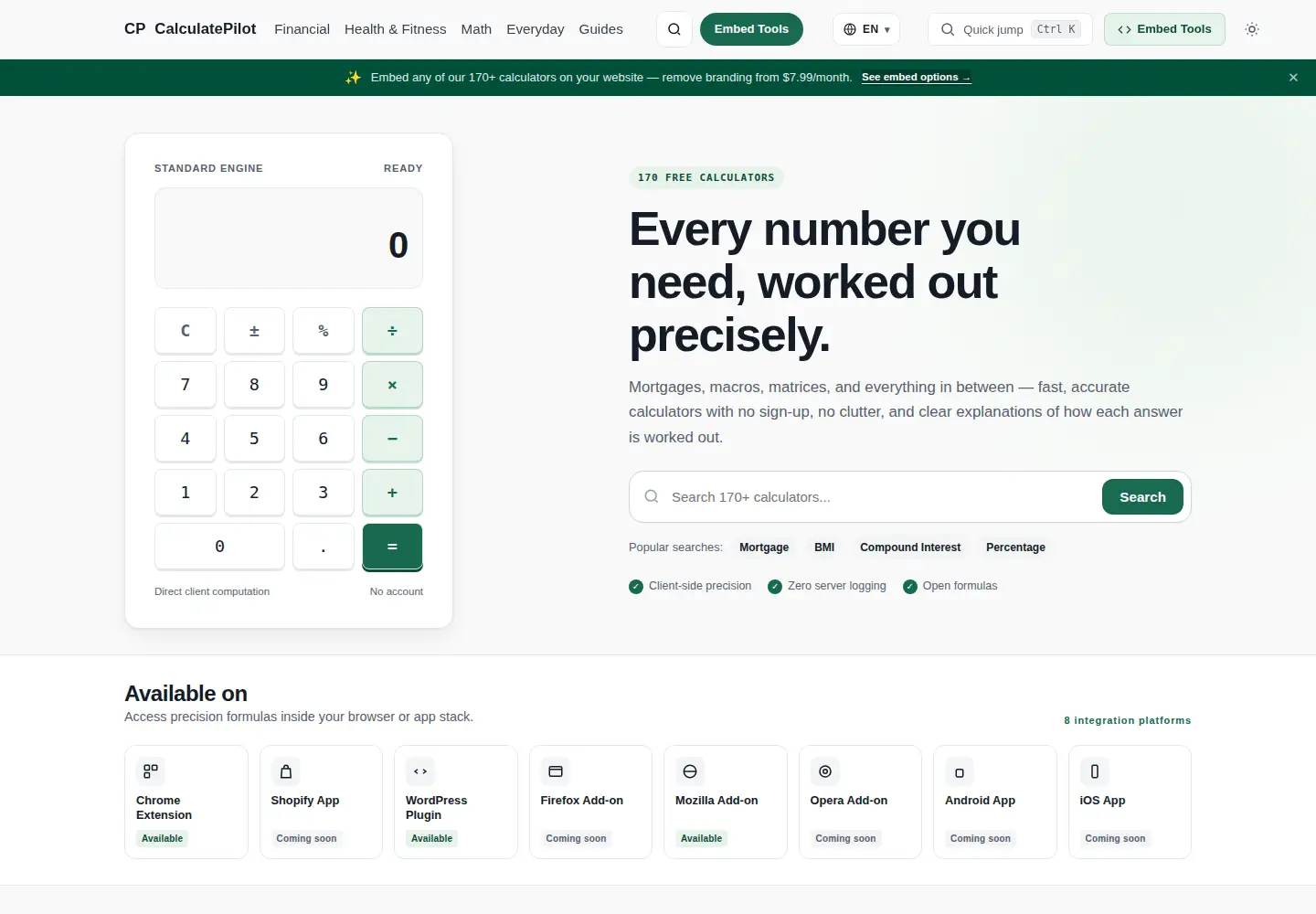Tap calculator digit 5
Image resolution: width=1316 pixels, height=914 pixels.
click(254, 439)
